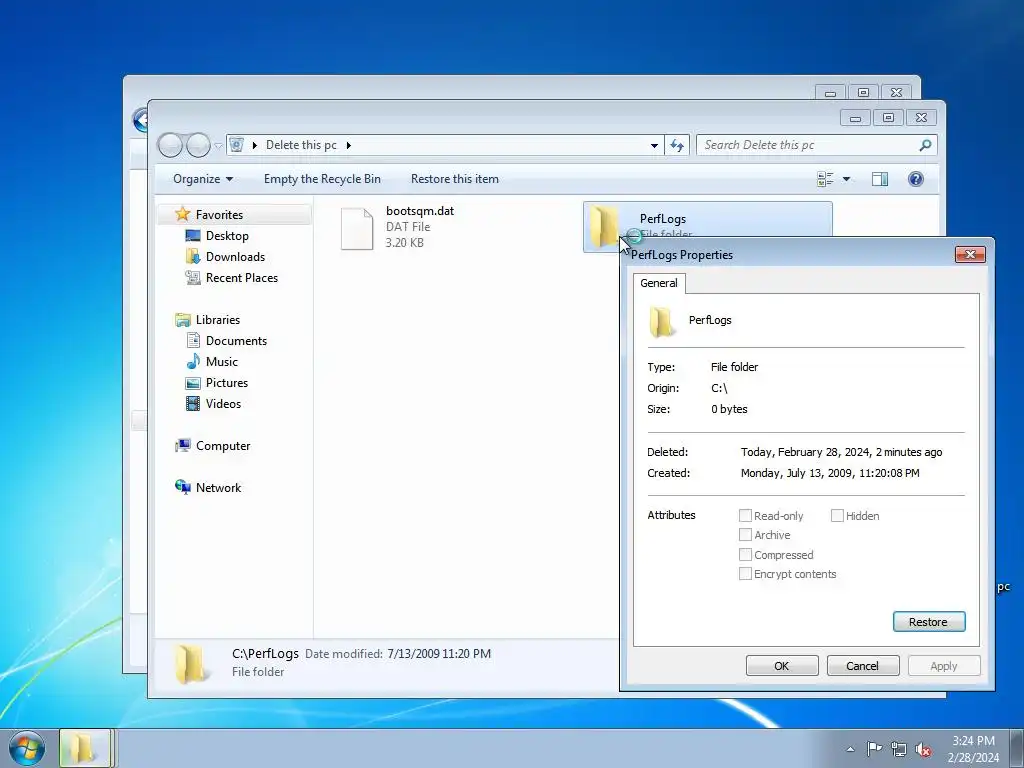The image size is (1024, 768).
Task: Click the Explorer folder taskbar button
Action: tap(86, 748)
